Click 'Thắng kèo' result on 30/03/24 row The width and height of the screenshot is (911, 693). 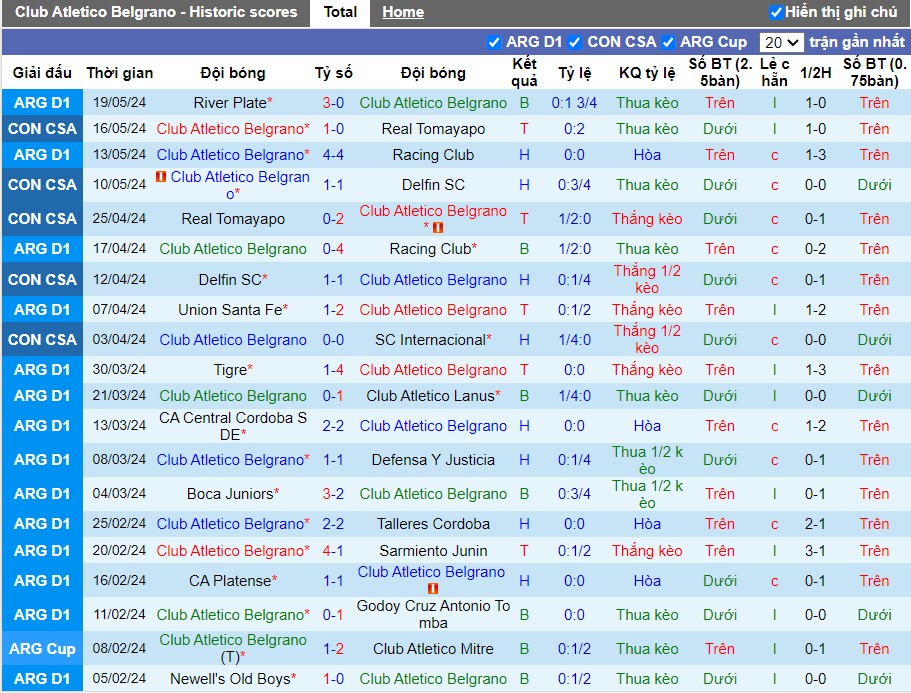pos(647,370)
